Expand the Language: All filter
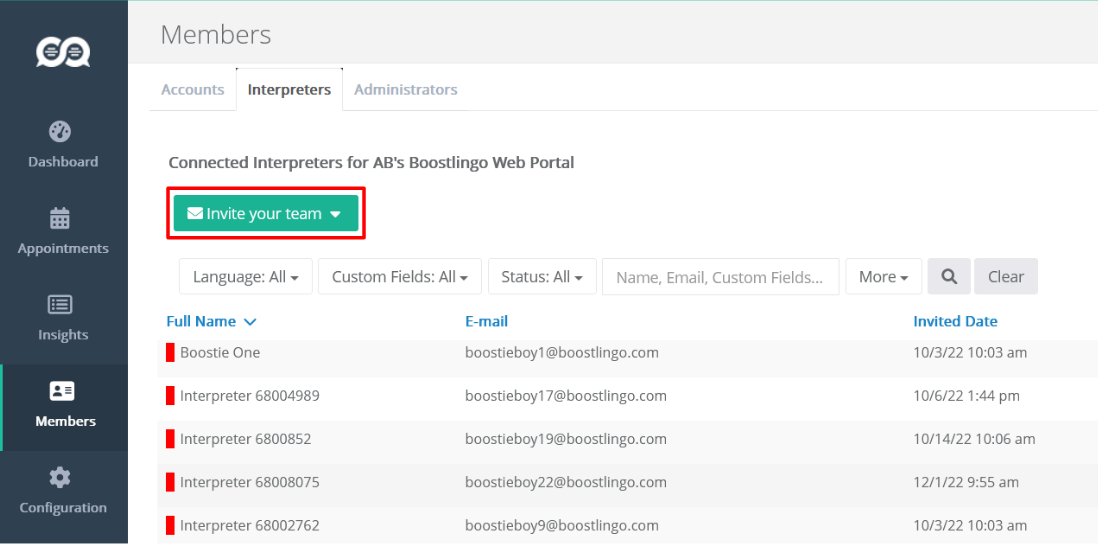The image size is (1098, 544). (x=246, y=277)
